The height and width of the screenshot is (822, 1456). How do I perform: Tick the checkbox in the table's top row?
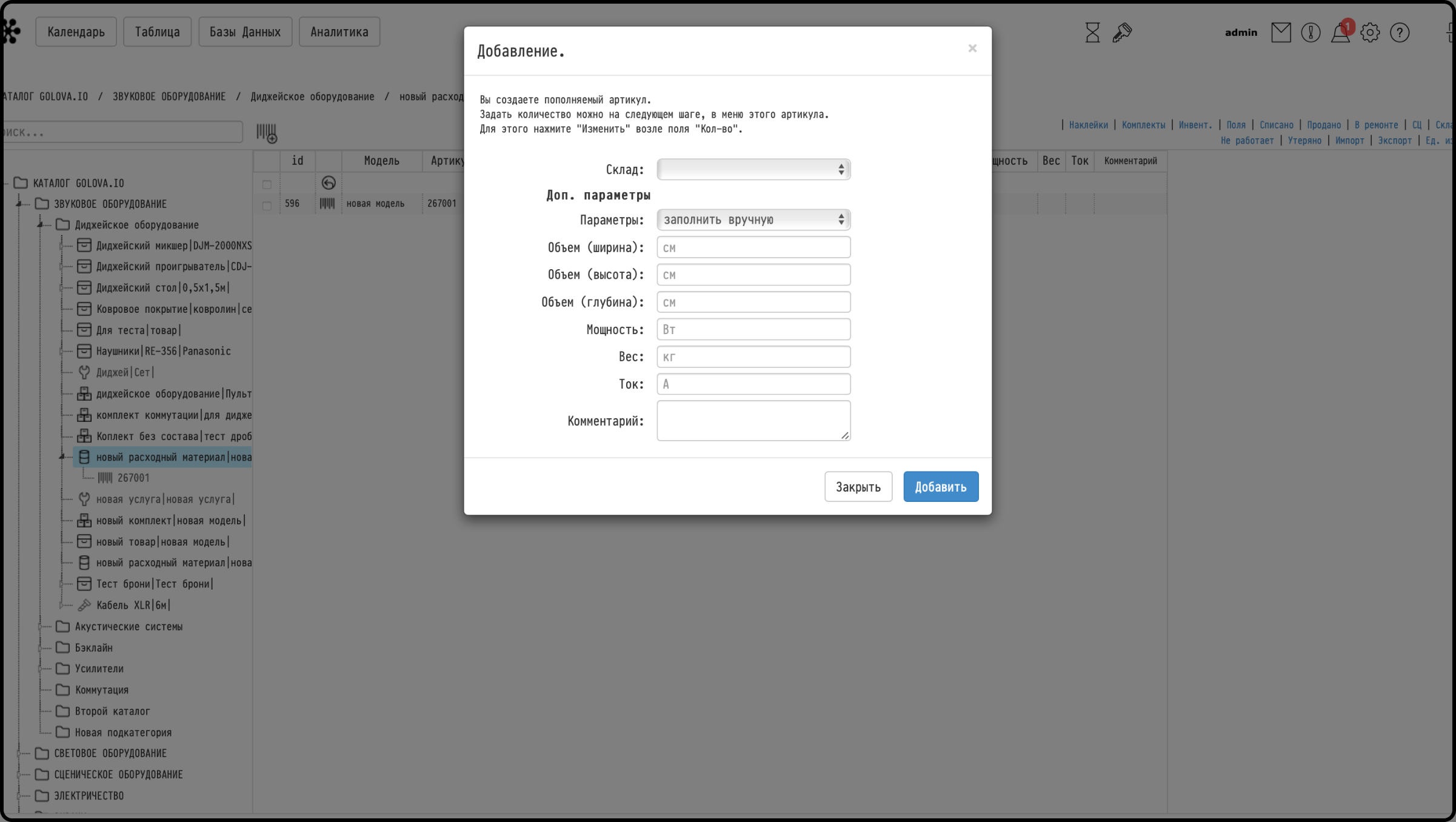click(x=267, y=184)
